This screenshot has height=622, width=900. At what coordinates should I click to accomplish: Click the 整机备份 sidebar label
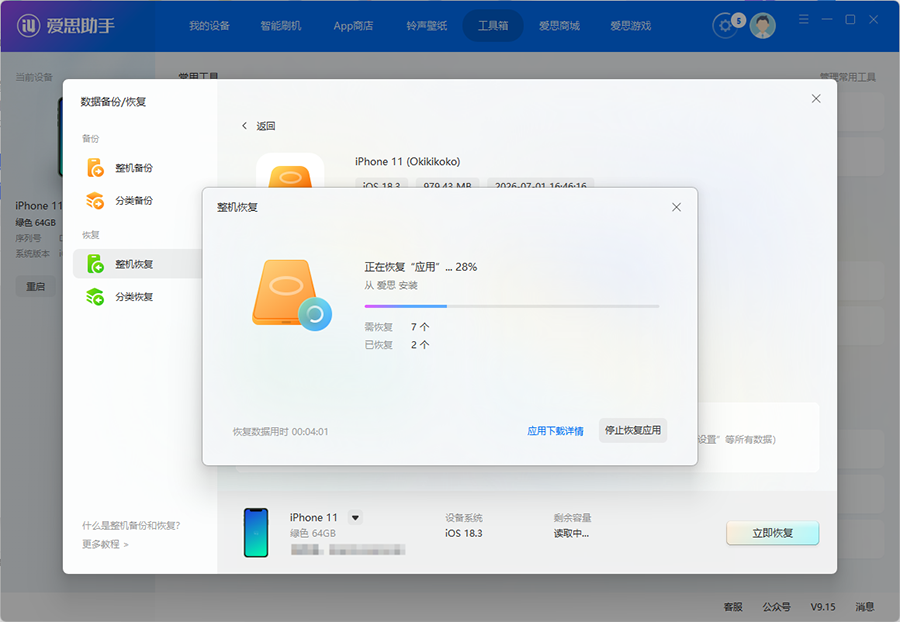[134, 168]
